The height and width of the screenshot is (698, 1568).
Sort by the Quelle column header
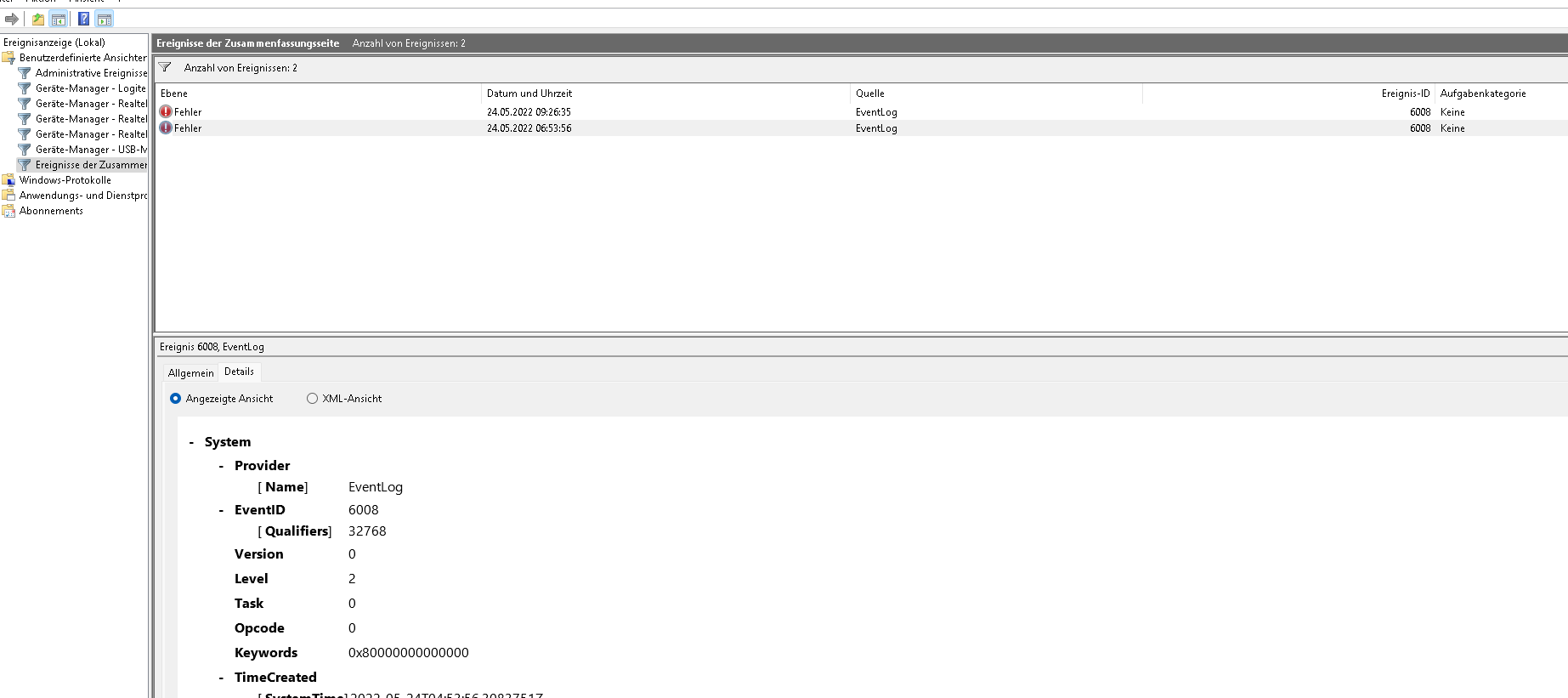tap(996, 94)
